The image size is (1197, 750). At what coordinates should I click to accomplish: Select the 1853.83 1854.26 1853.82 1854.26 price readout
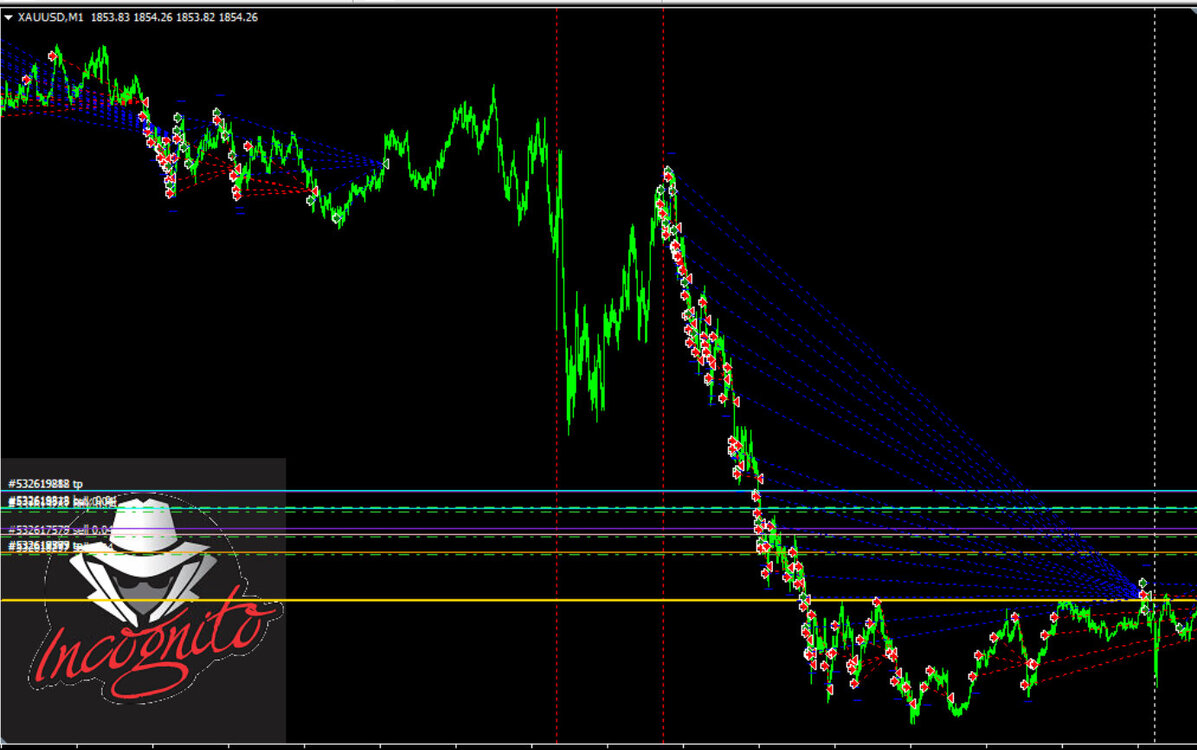[174, 17]
